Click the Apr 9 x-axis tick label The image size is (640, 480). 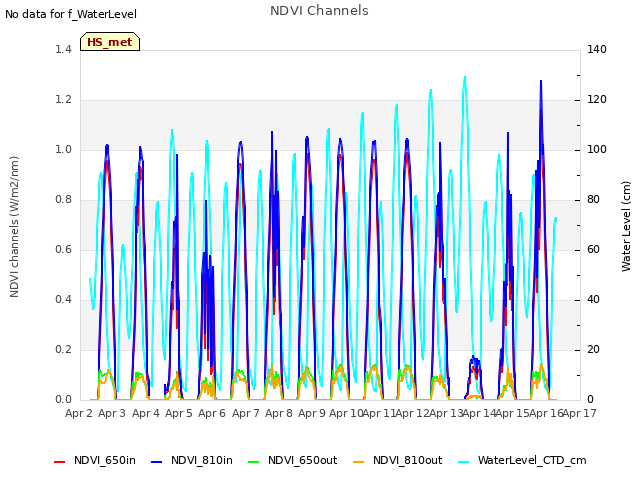tap(312, 413)
